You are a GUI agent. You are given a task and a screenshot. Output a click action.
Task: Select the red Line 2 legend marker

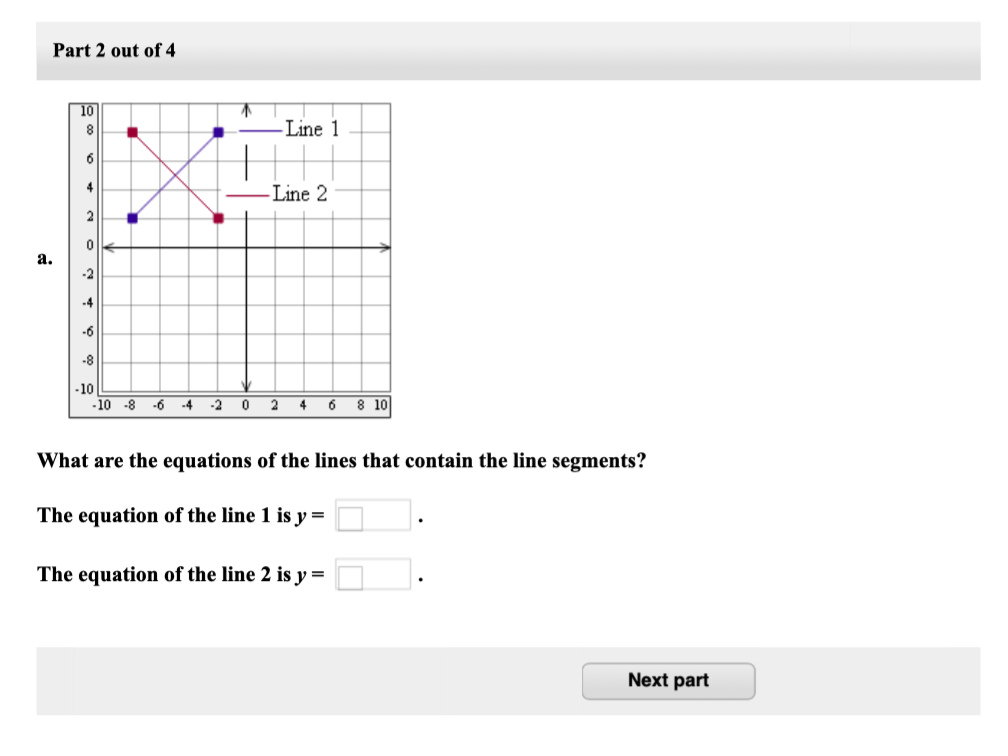point(247,195)
